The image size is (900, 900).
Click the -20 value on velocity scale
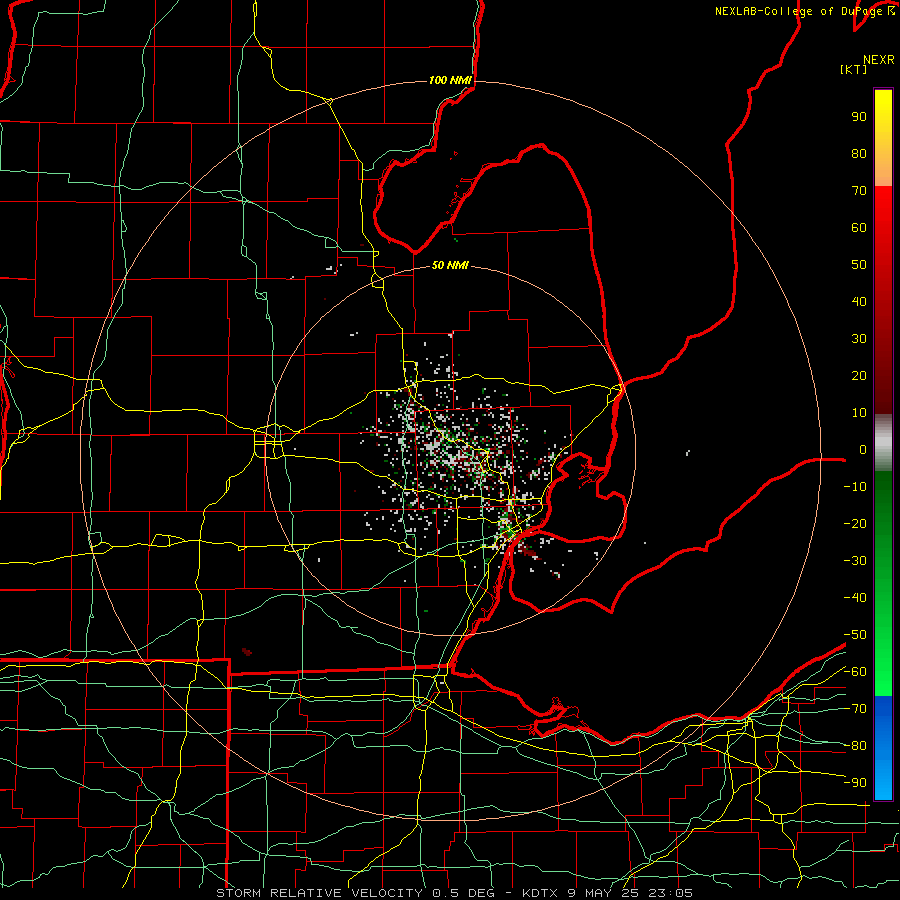pos(855,524)
